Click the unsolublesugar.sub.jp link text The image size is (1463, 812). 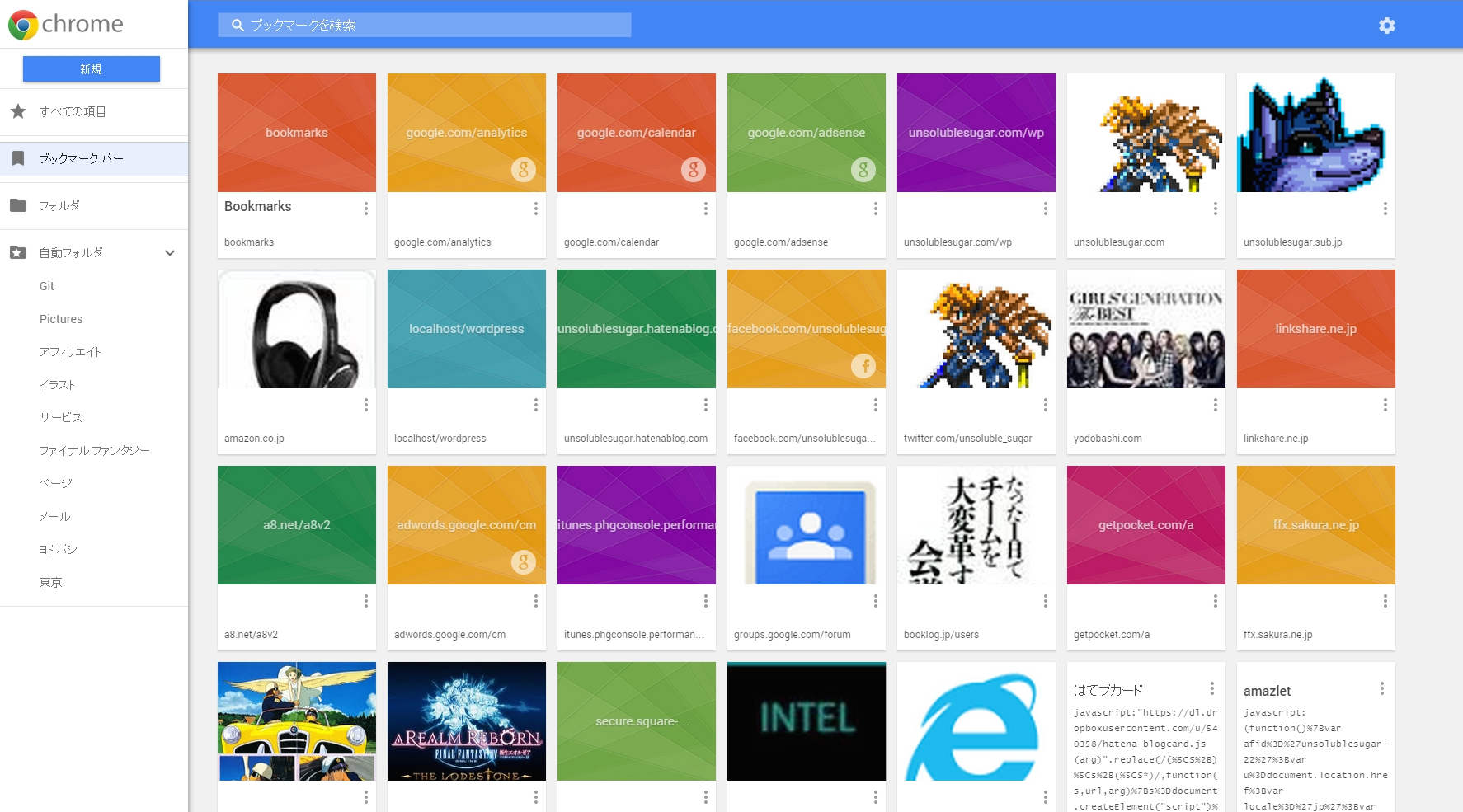[1292, 242]
